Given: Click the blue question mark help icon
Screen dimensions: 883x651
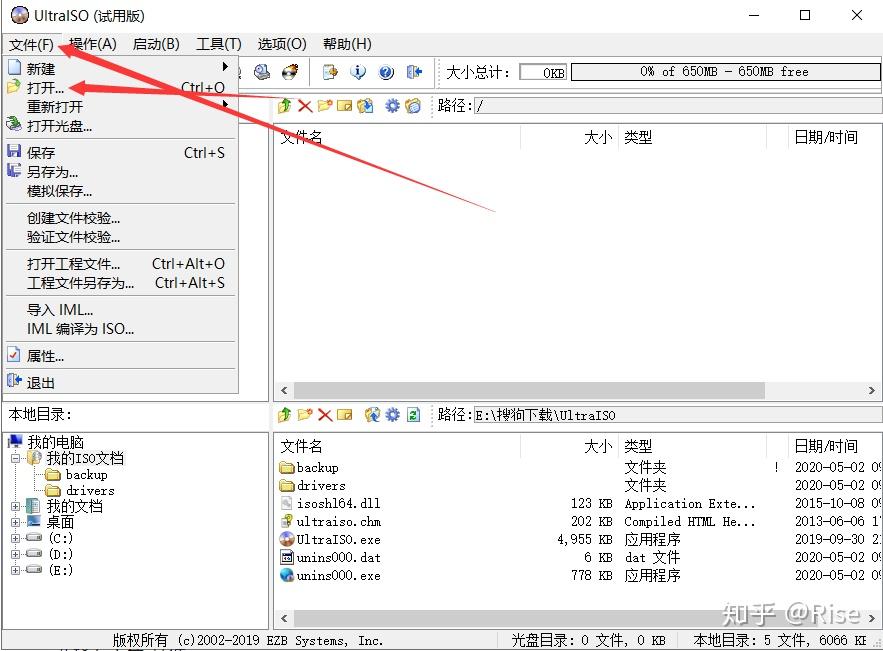Looking at the screenshot, I should 386,72.
